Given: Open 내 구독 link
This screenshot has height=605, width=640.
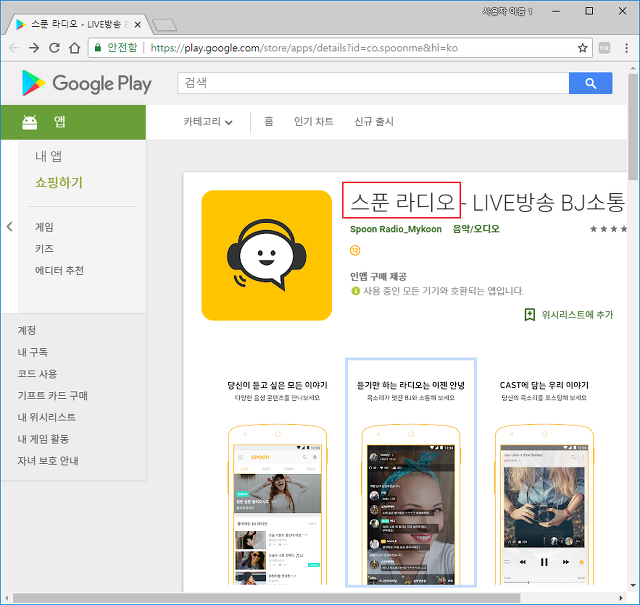Looking at the screenshot, I should tap(33, 352).
